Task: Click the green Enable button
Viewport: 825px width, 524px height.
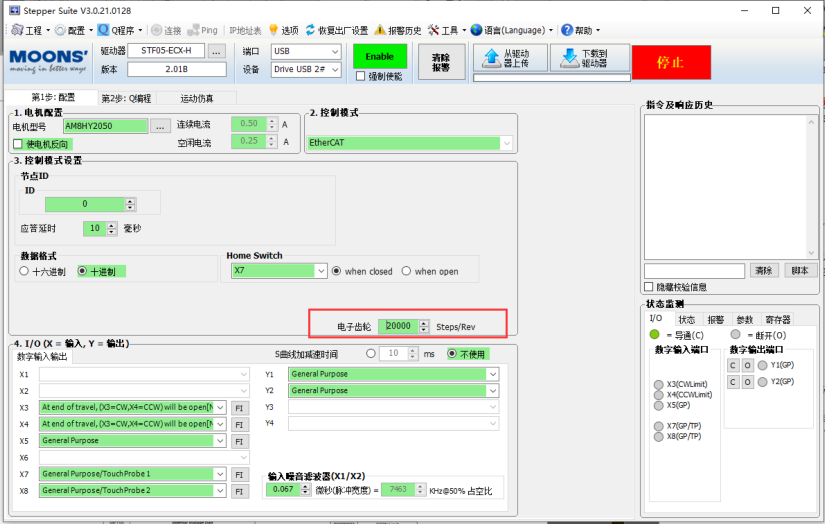Action: click(x=379, y=57)
